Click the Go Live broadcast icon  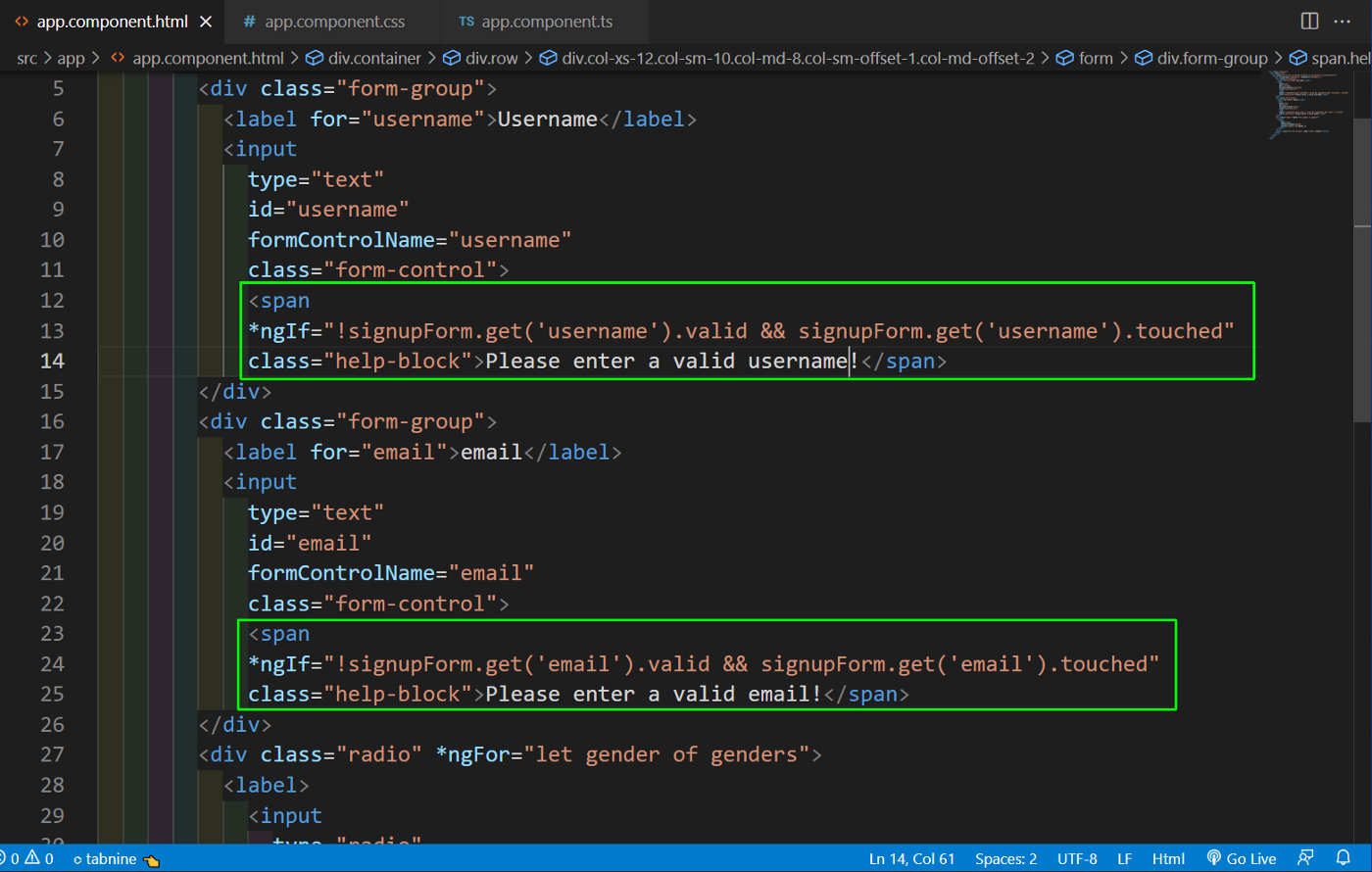click(x=1213, y=858)
